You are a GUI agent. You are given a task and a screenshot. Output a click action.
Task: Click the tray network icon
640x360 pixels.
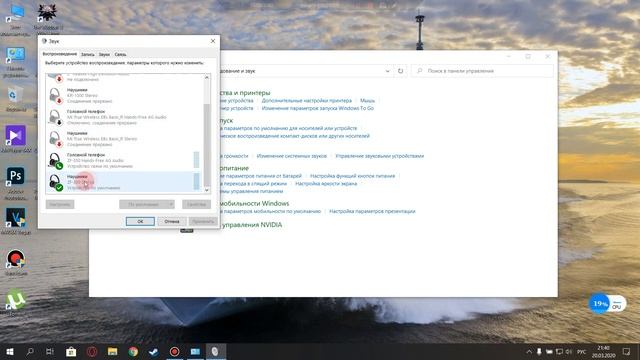(x=559, y=351)
